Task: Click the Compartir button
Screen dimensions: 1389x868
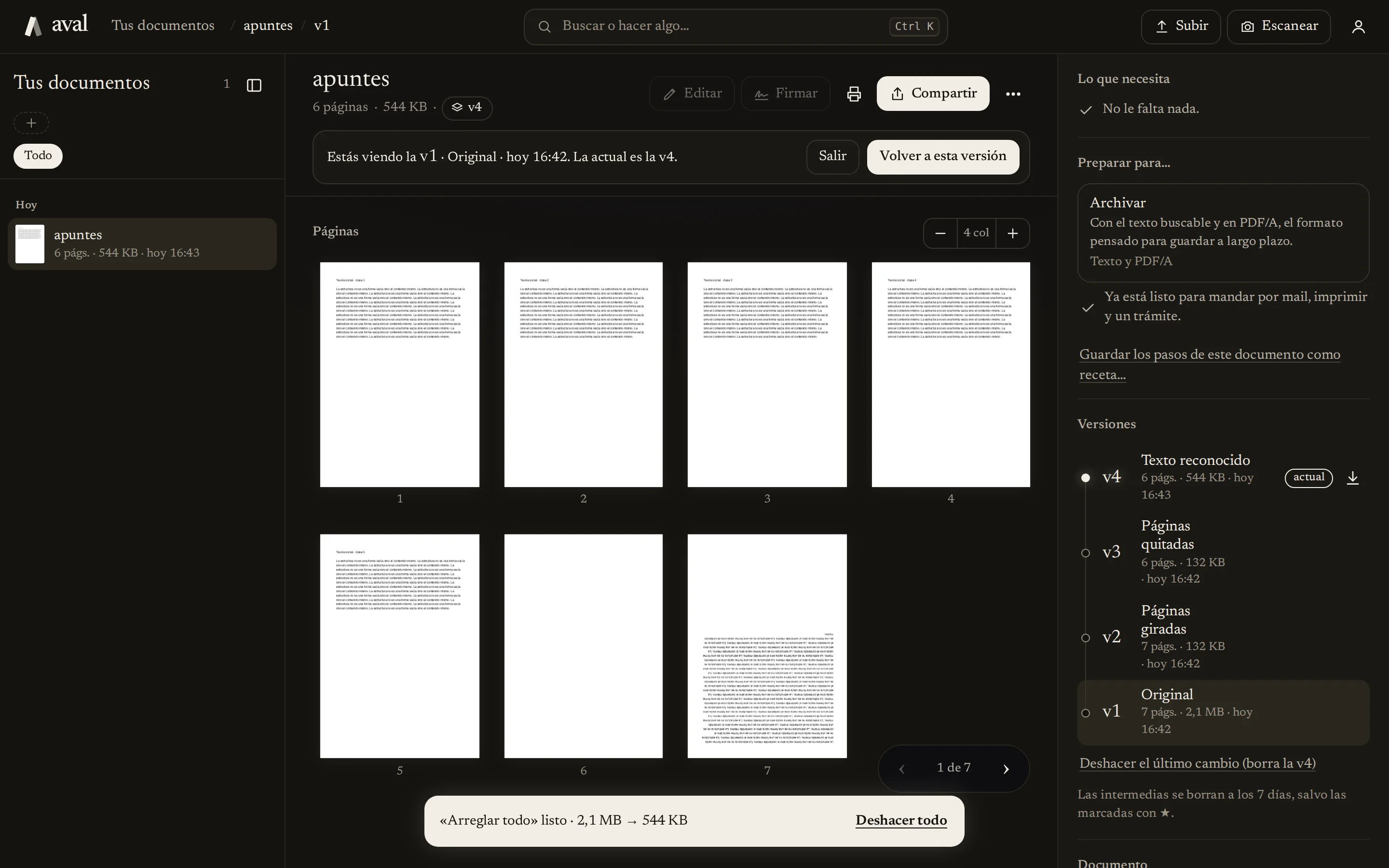Action: tap(933, 94)
